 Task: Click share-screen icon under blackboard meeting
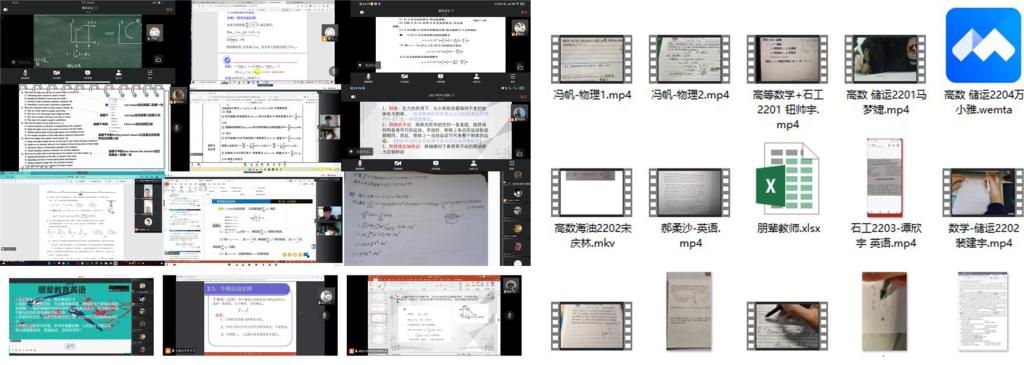click(88, 74)
